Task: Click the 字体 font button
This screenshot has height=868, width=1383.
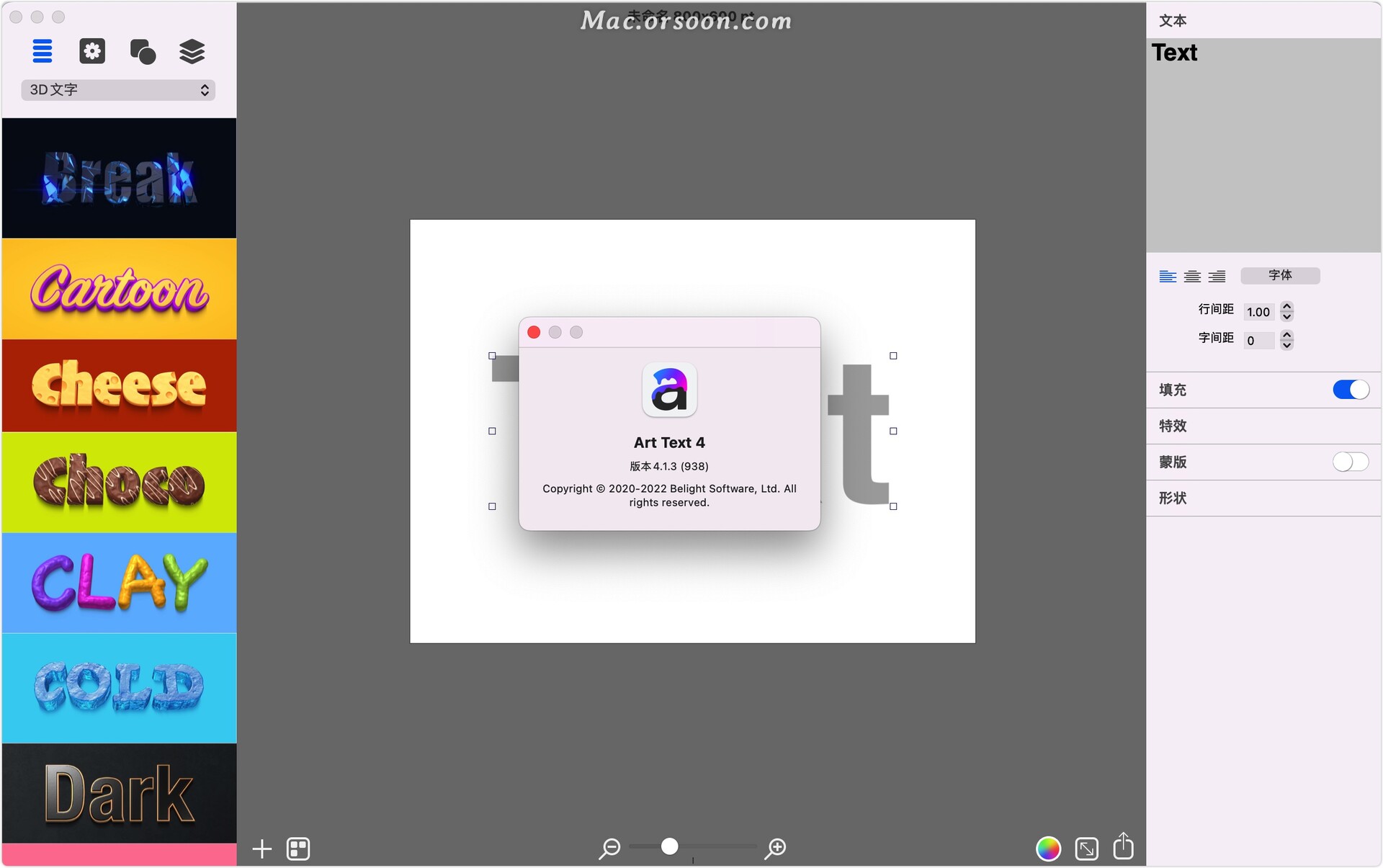Action: click(1280, 275)
